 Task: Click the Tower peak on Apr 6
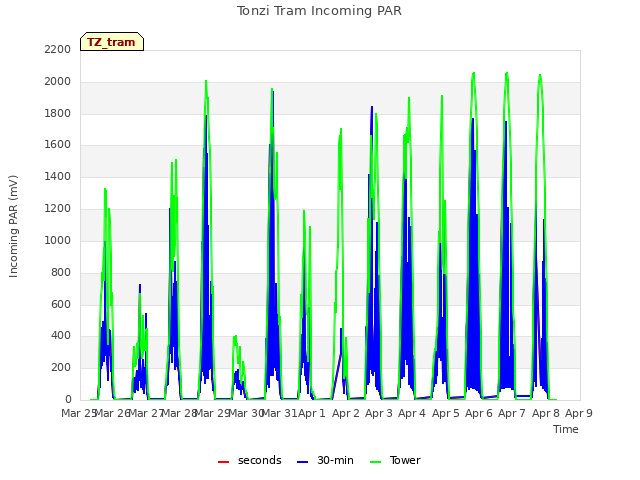click(473, 73)
